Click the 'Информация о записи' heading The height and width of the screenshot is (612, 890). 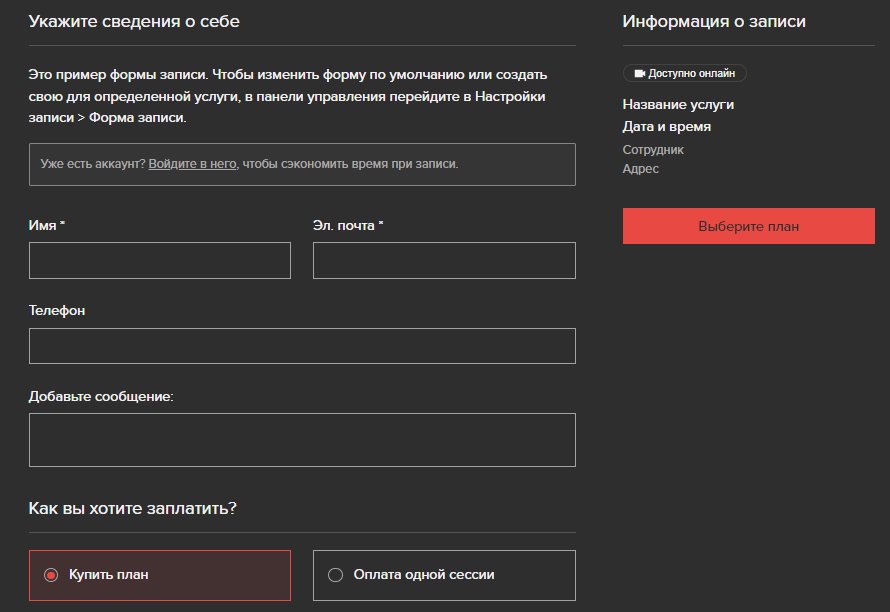(x=714, y=22)
